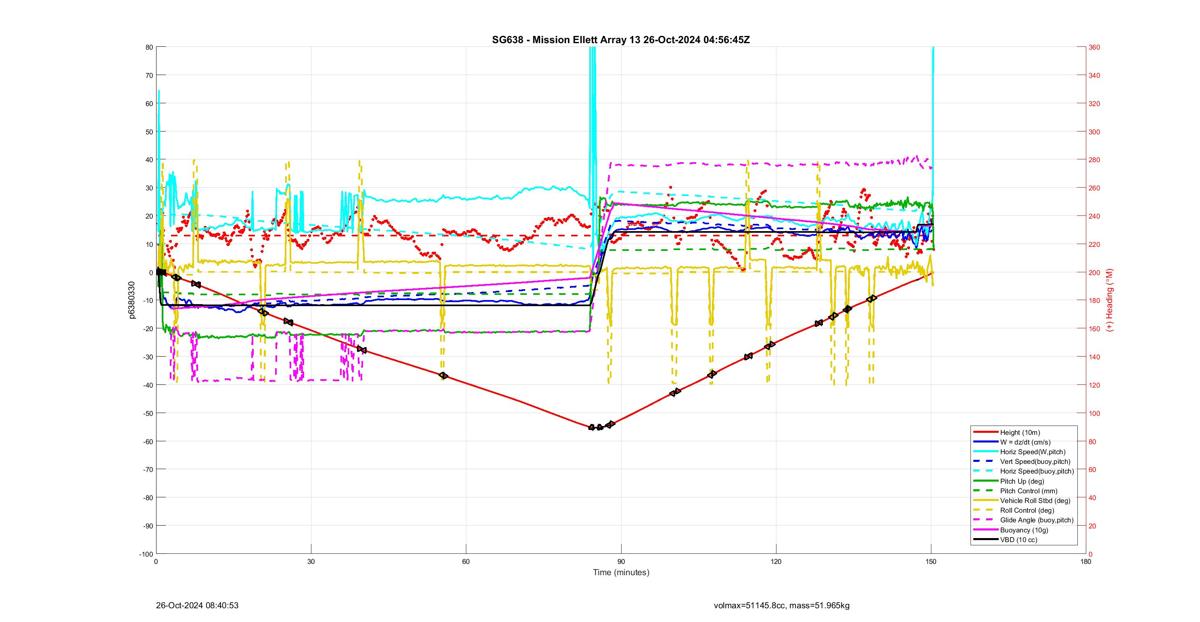This screenshot has width=1200, height=622.
Task: Click the '150' tick on the time axis
Action: pos(931,562)
